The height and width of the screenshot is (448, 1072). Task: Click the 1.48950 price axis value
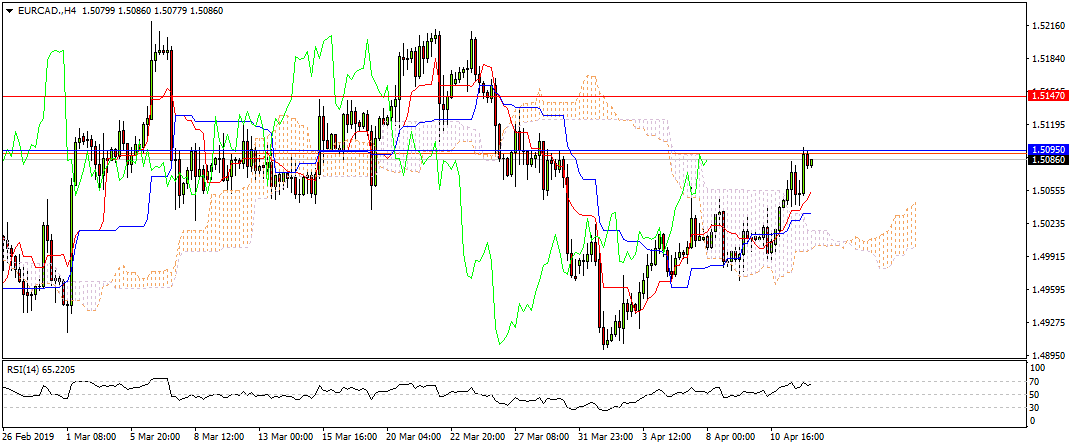pos(1051,356)
